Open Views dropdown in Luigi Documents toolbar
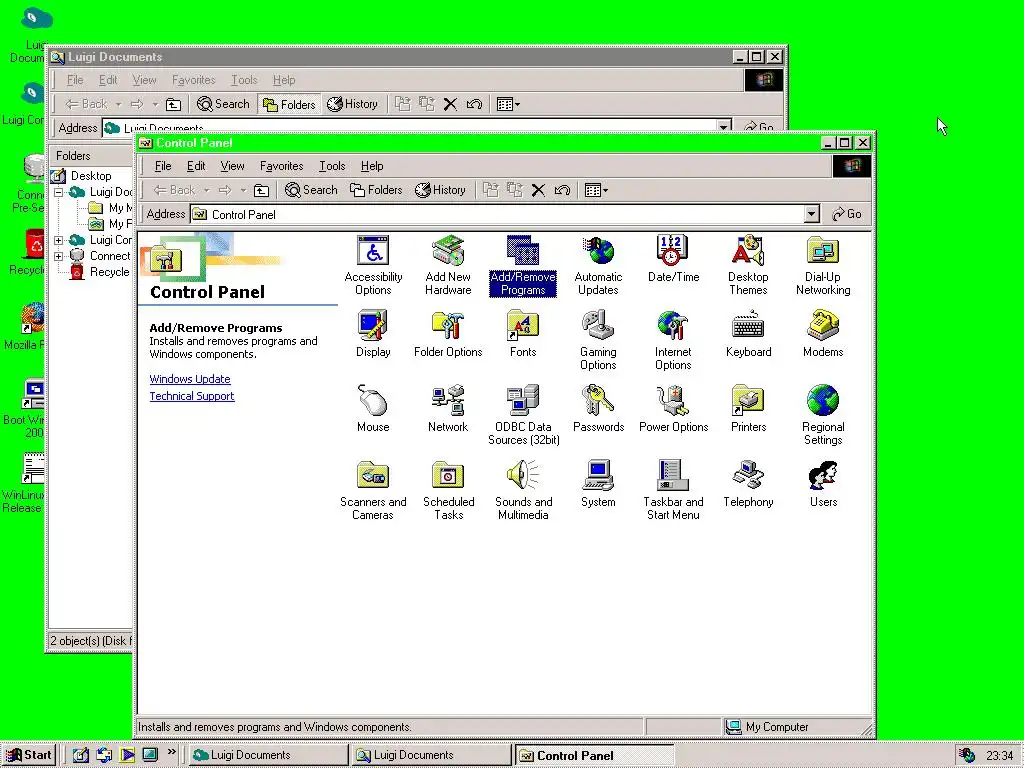1024x768 pixels. point(508,104)
